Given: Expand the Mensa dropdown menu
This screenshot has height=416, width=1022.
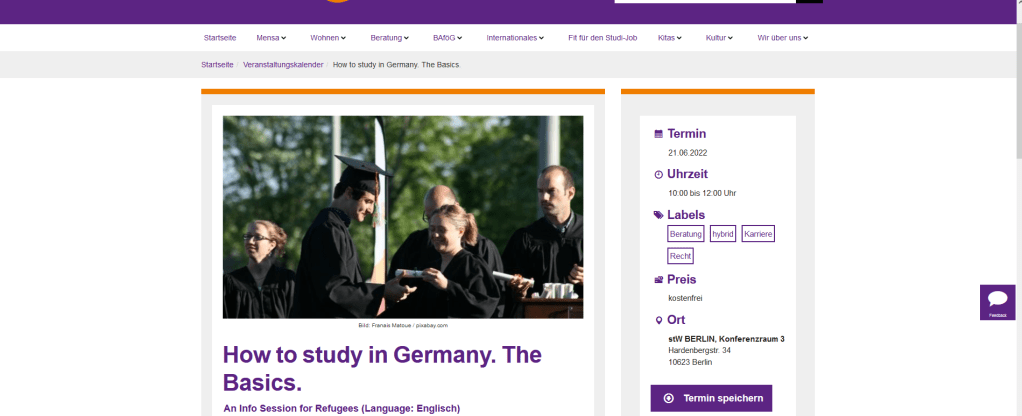Looking at the screenshot, I should pyautogui.click(x=271, y=38).
